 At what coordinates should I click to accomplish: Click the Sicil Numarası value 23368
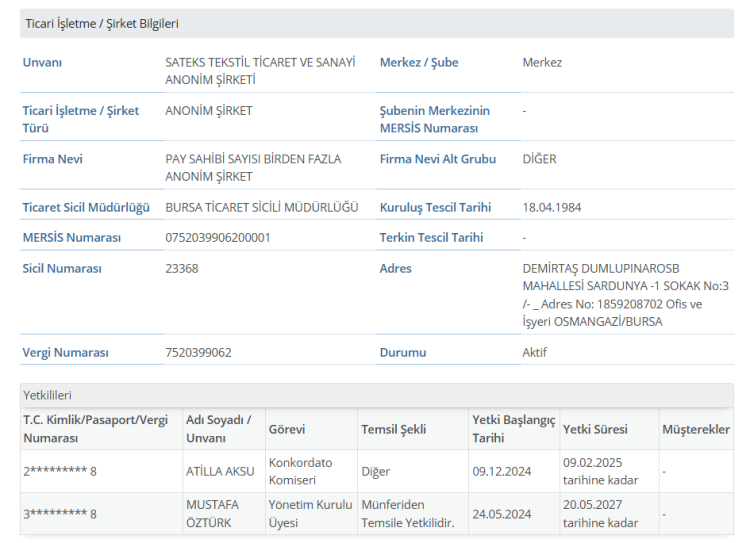coord(182,268)
